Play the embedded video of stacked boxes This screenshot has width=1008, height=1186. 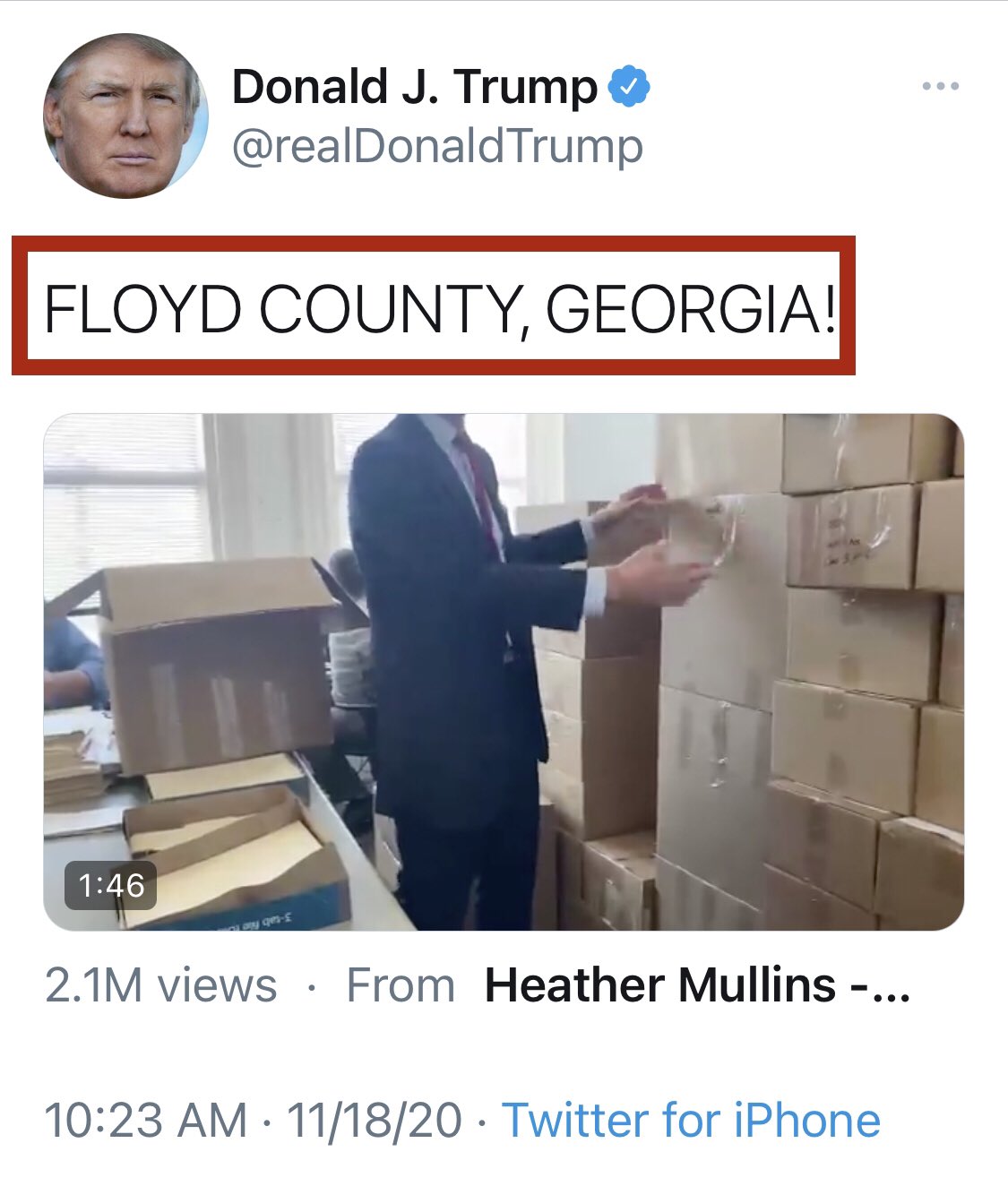tap(504, 672)
